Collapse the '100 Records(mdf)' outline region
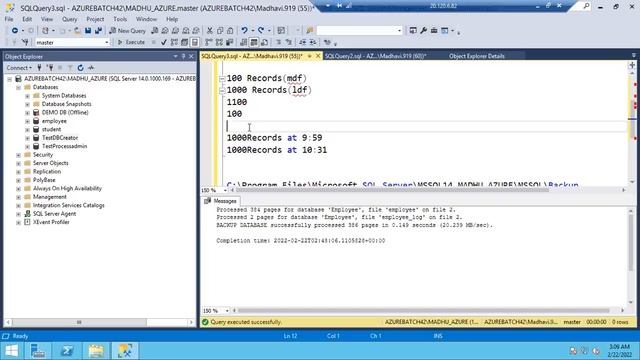Image resolution: width=640 pixels, height=360 pixels. point(222,79)
